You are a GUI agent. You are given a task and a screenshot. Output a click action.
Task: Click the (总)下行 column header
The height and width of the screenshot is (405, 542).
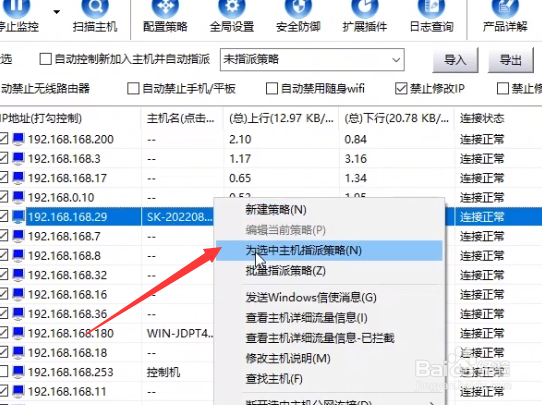(396, 119)
